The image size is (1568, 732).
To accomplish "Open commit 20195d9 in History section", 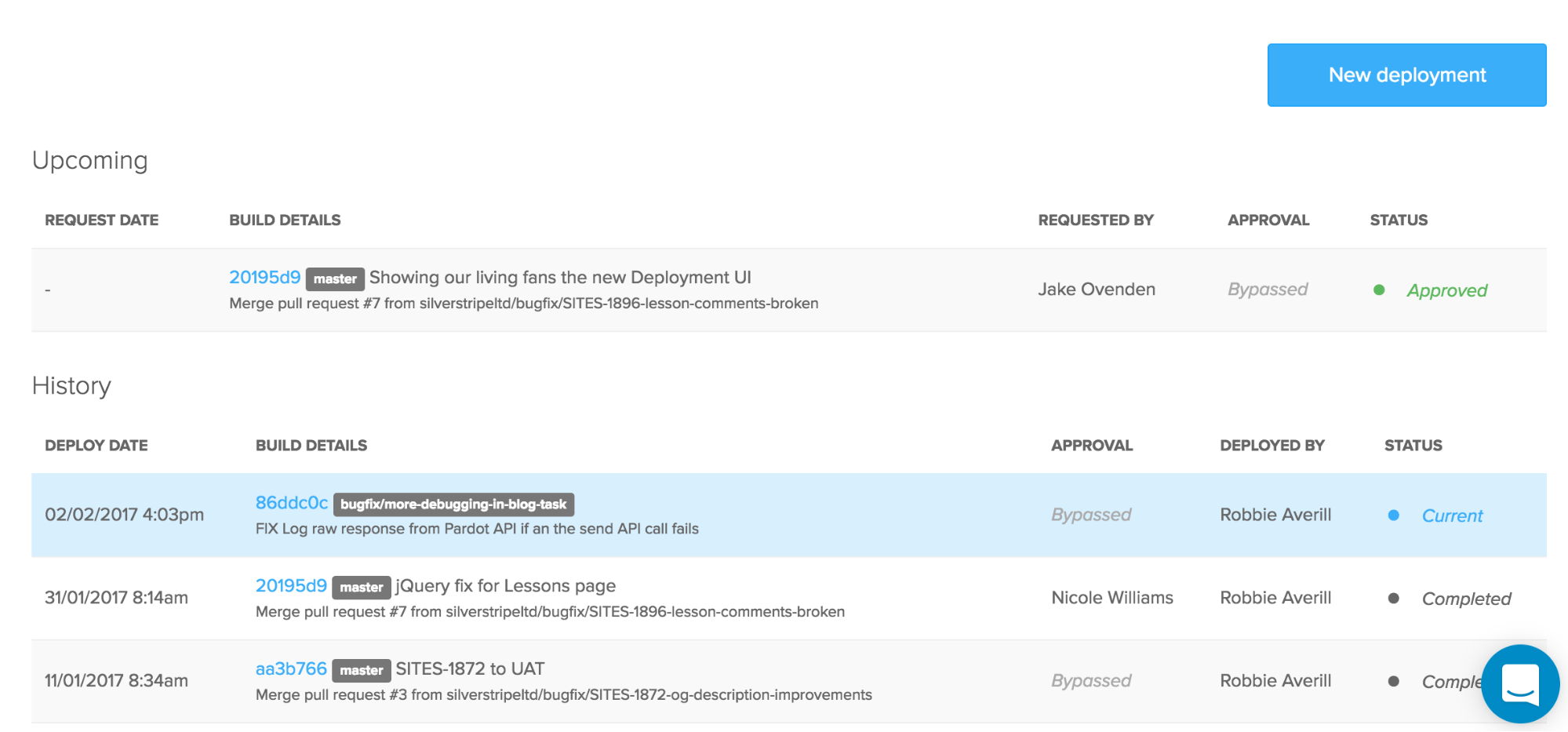I will click(291, 586).
